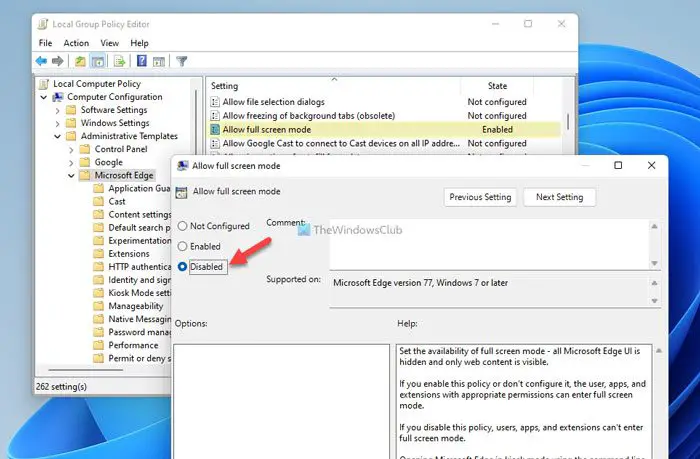The height and width of the screenshot is (459, 700).
Task: Expand the Windows Settings node
Action: (x=58, y=123)
